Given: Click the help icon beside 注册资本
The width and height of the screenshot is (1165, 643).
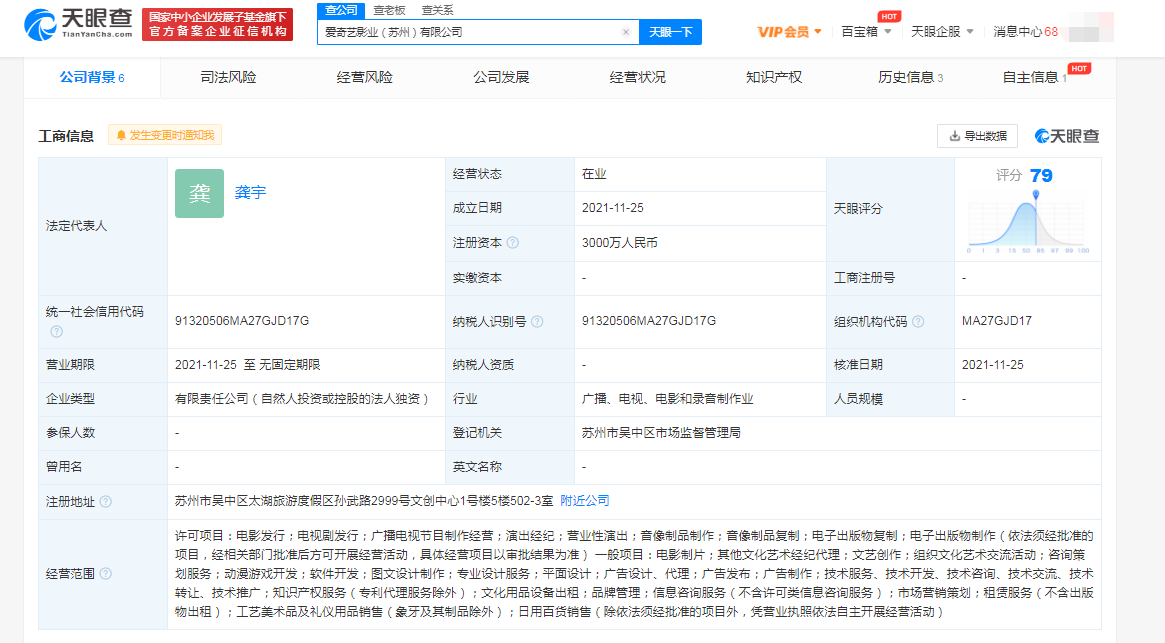Looking at the screenshot, I should [x=513, y=243].
